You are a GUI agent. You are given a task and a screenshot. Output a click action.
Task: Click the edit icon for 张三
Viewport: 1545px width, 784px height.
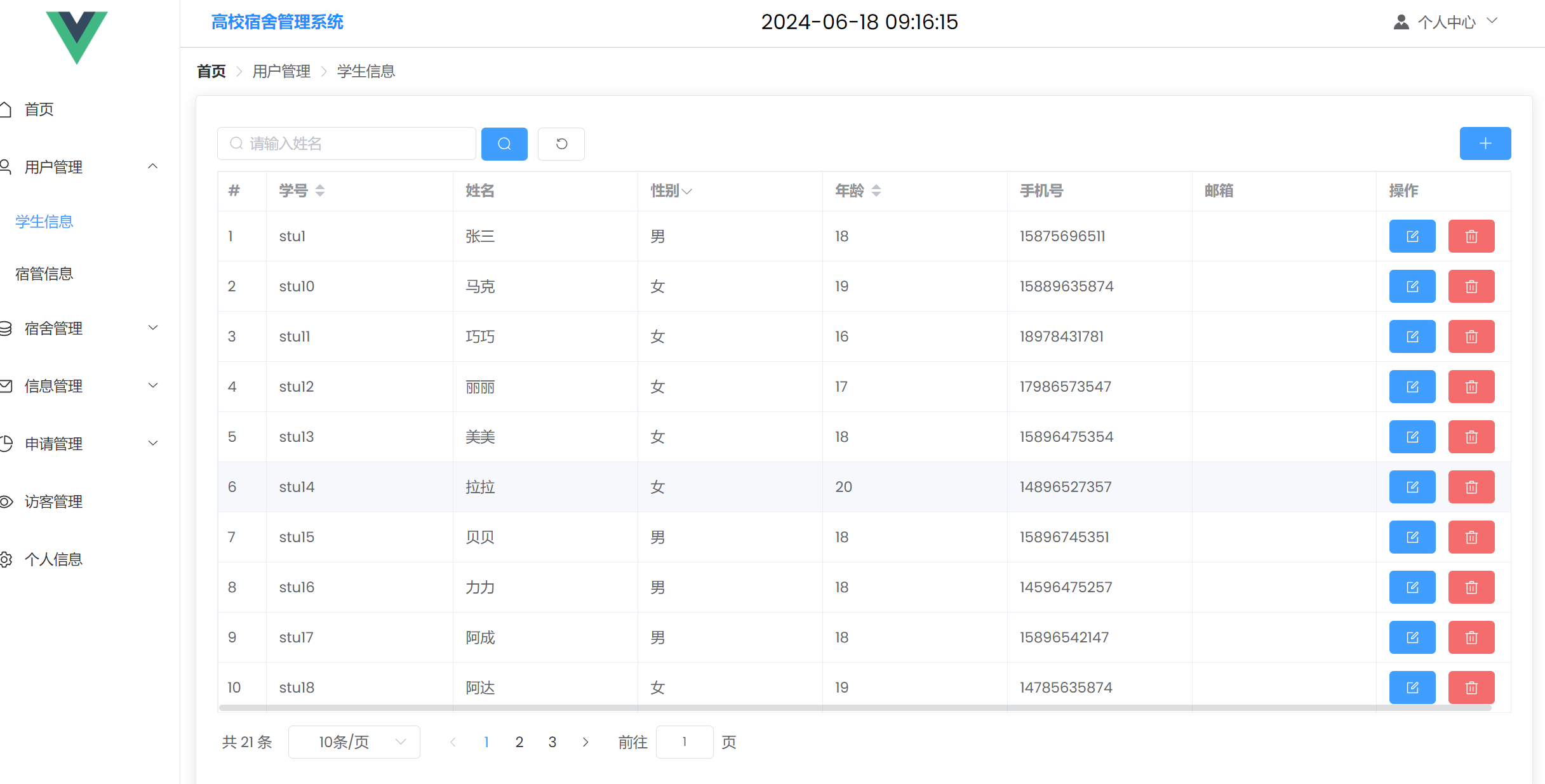(x=1412, y=236)
